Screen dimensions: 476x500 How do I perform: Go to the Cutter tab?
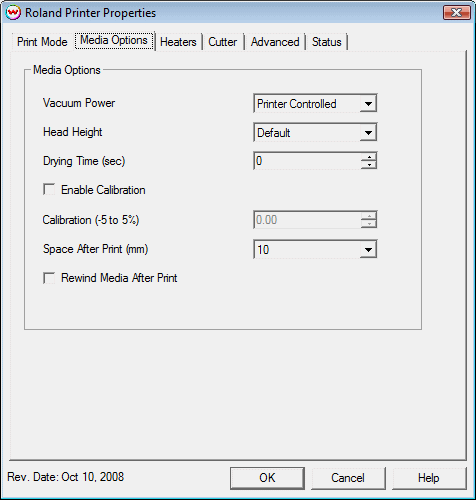click(x=222, y=42)
